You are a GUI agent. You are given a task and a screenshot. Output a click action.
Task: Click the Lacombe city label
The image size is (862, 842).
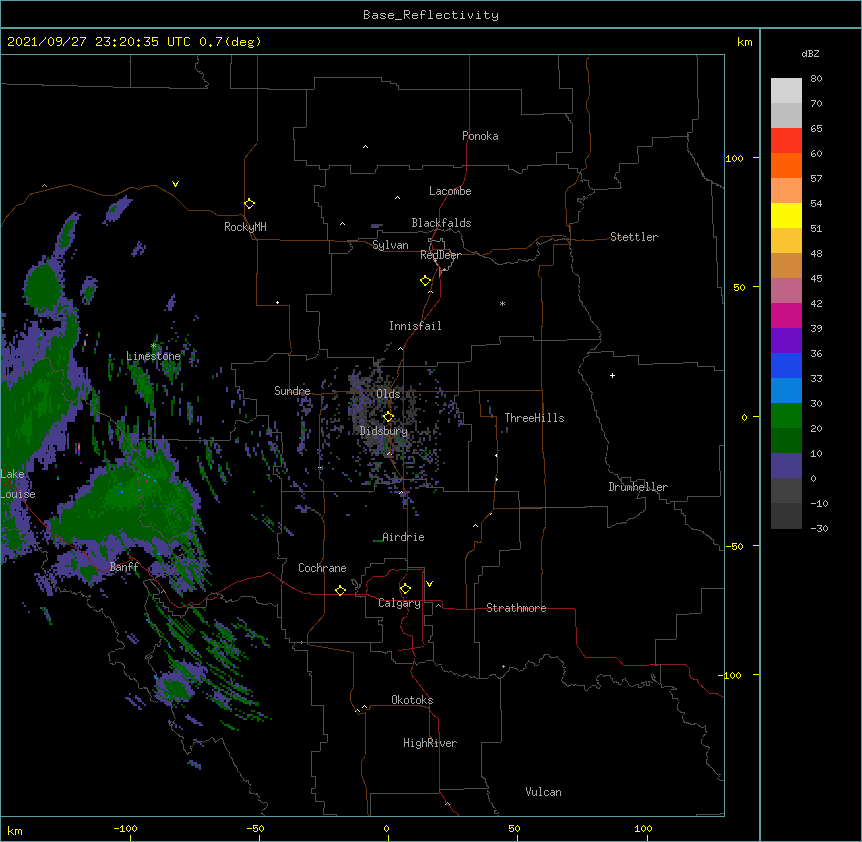point(450,191)
